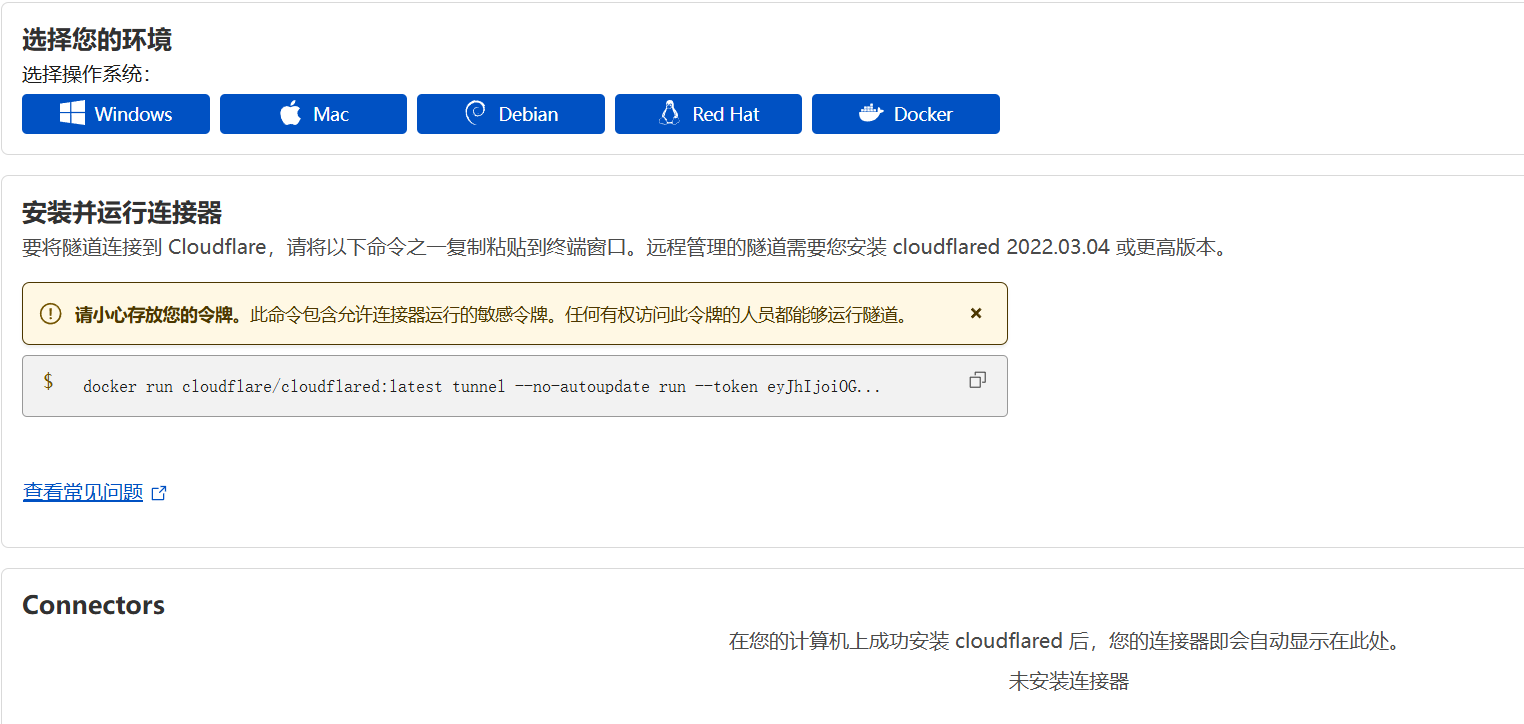Click the $ prompt symbol
This screenshot has height=724, width=1524.
pos(48,382)
